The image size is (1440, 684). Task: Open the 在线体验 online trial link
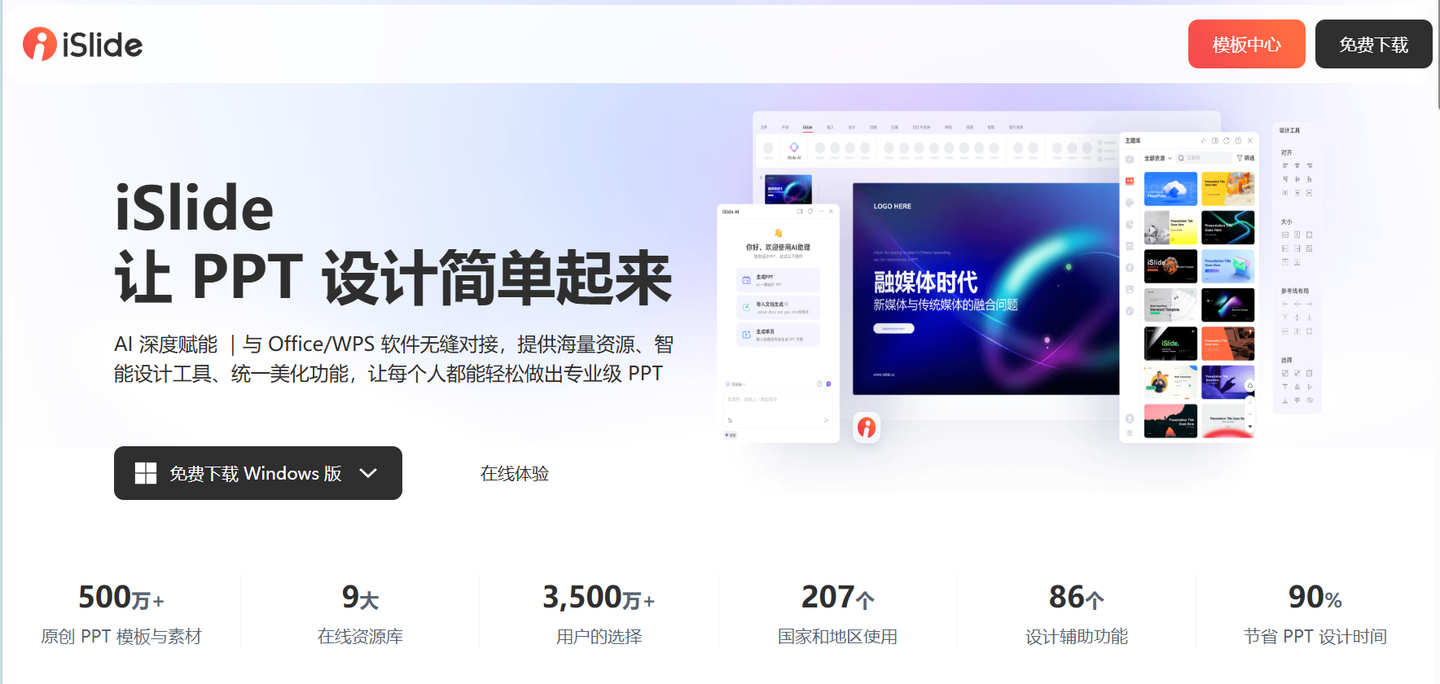[x=514, y=473]
